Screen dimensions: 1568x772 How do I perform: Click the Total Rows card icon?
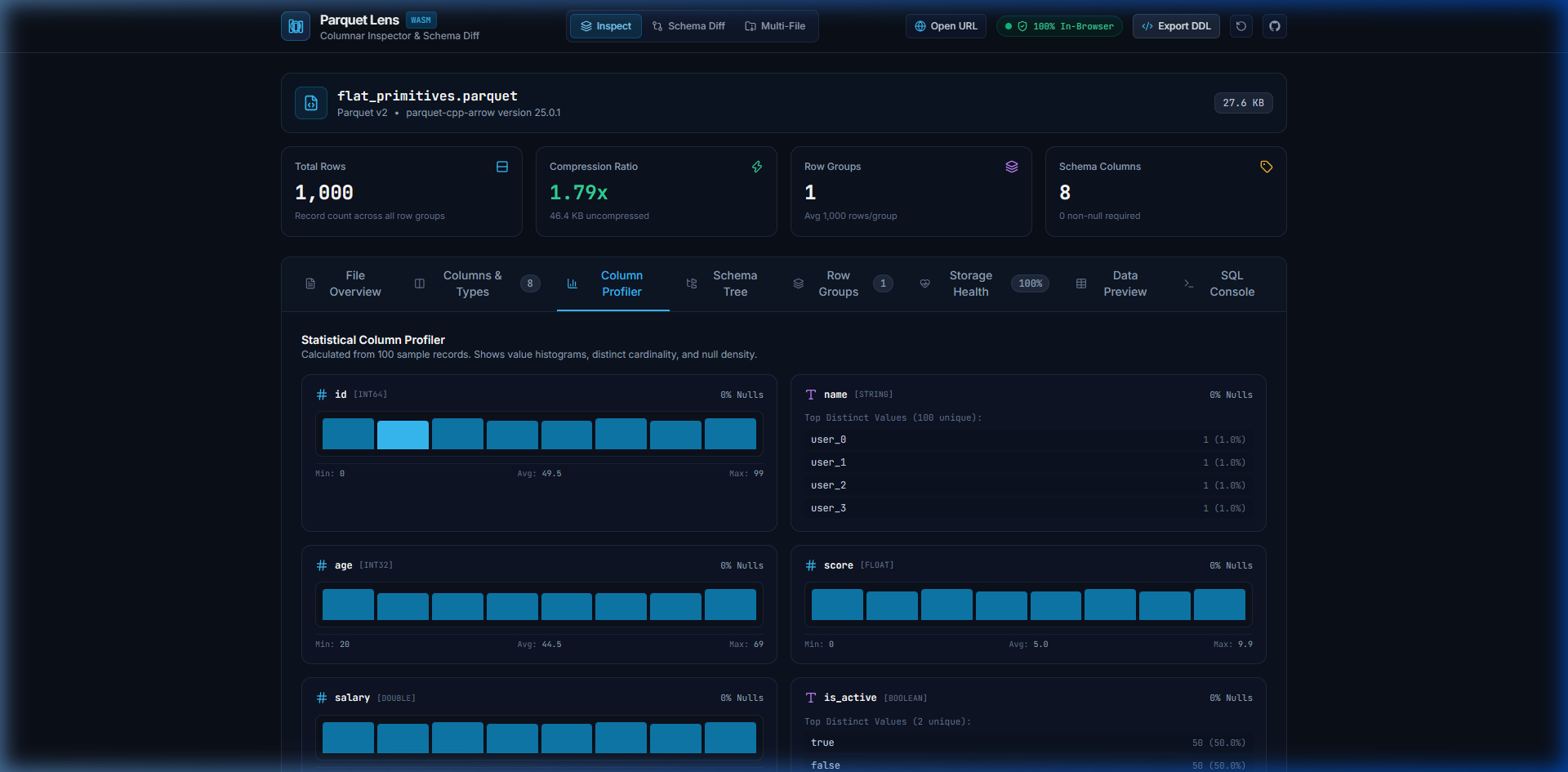(502, 167)
